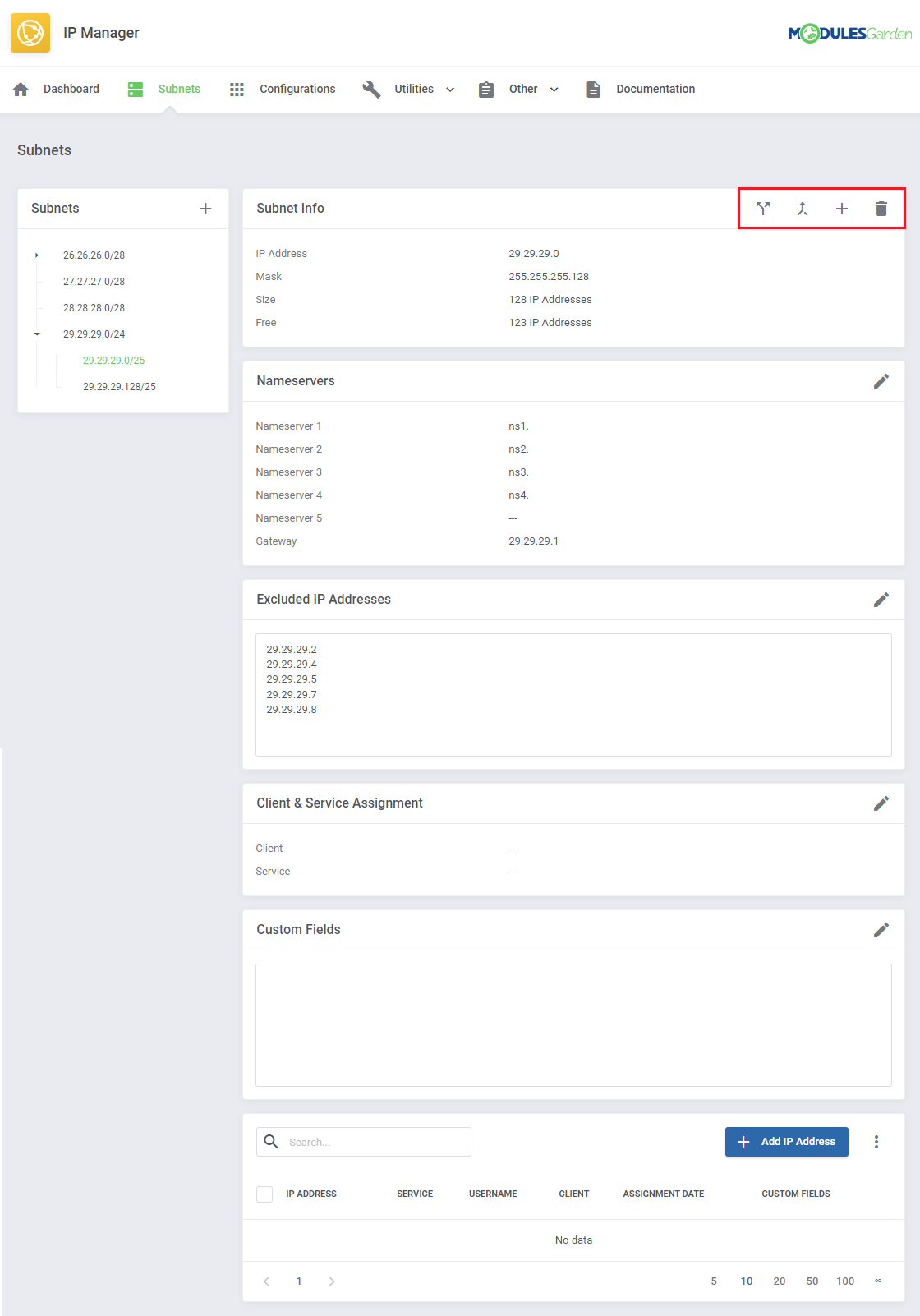Merge subnets using the merge icon
The image size is (920, 1316).
(x=803, y=209)
